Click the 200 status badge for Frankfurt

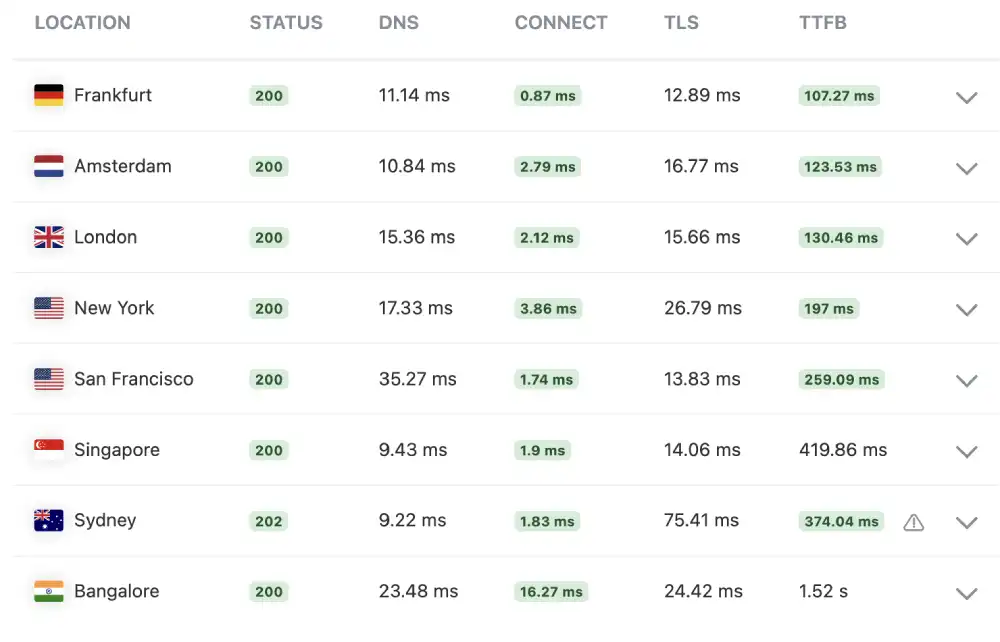coord(268,96)
